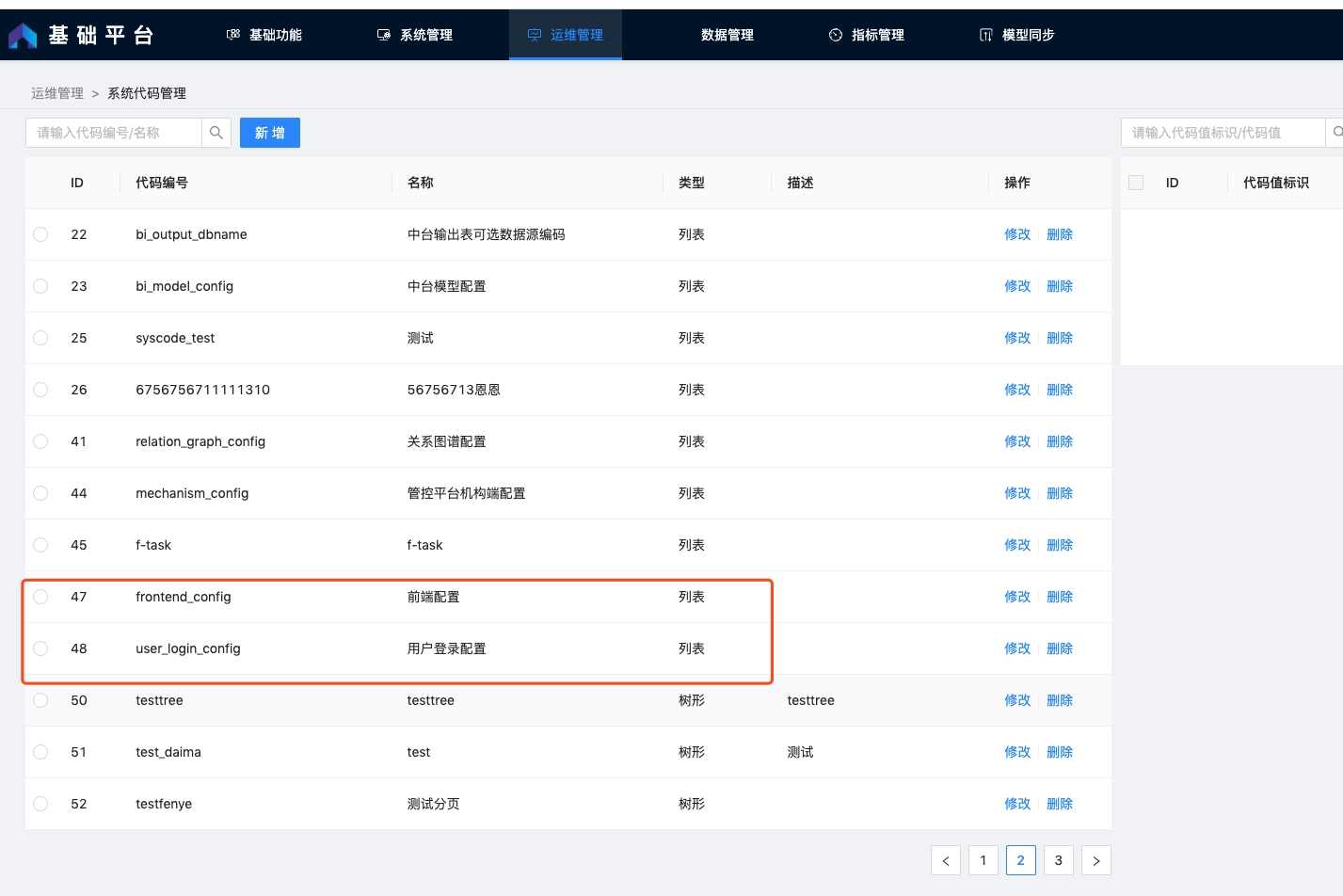Image resolution: width=1343 pixels, height=896 pixels.
Task: Select radio for row testfenye
Action: click(40, 804)
